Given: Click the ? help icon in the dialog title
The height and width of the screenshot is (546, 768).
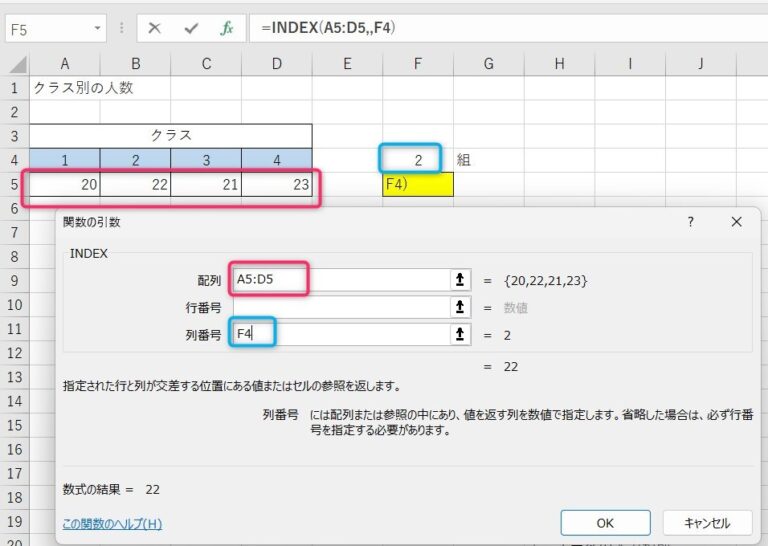Looking at the screenshot, I should click(x=690, y=222).
